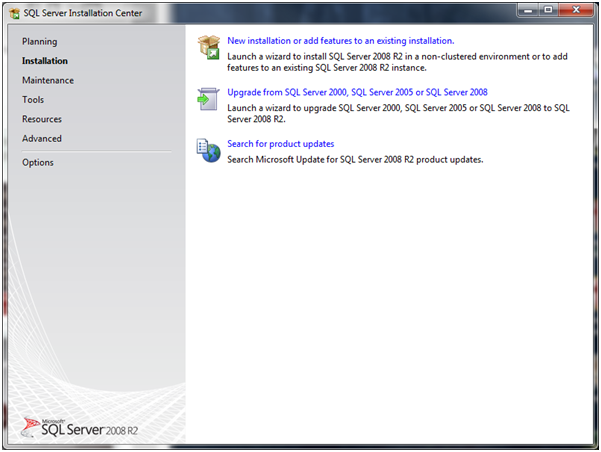Click the new installation box icon
601x452 pixels.
[x=209, y=47]
